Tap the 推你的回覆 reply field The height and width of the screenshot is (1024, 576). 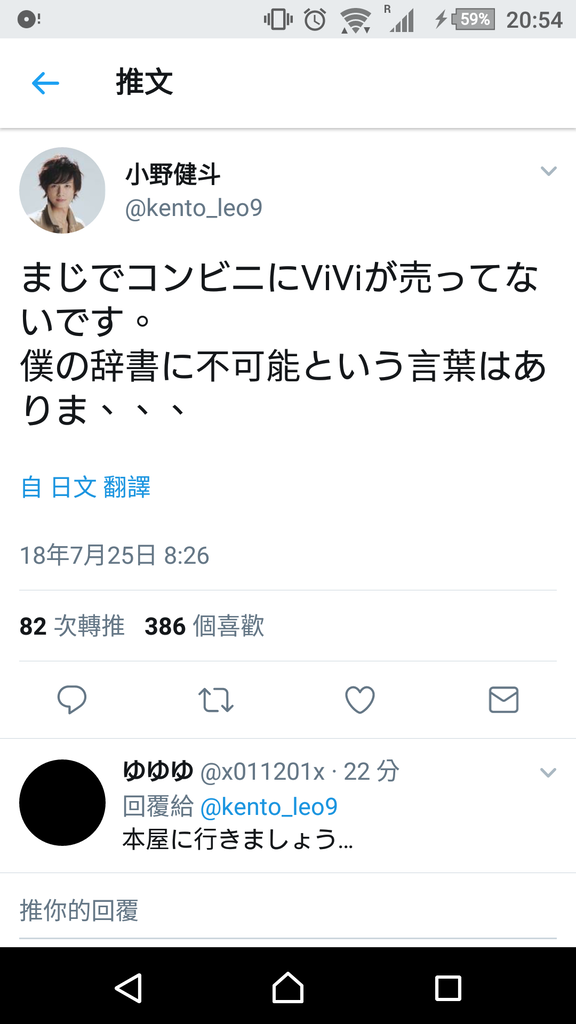[x=288, y=910]
